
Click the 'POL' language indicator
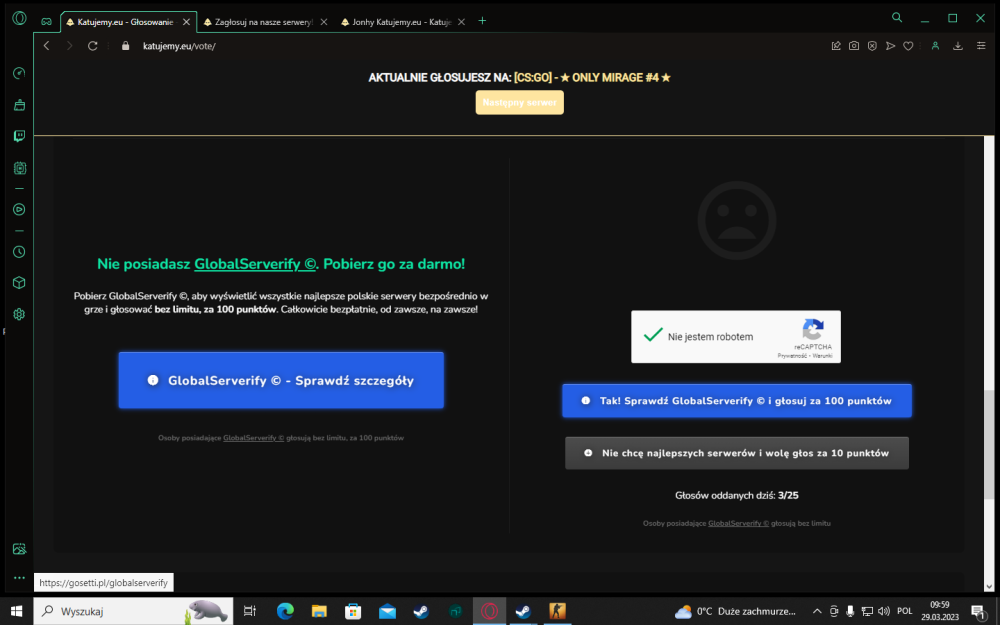[x=904, y=611]
